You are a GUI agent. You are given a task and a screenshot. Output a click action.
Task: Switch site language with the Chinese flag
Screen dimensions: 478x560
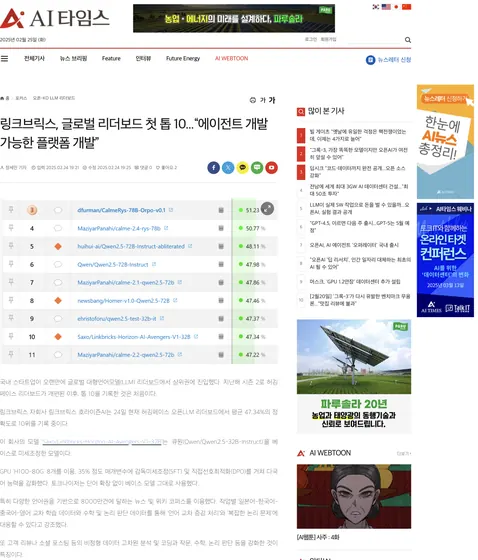click(406, 7)
